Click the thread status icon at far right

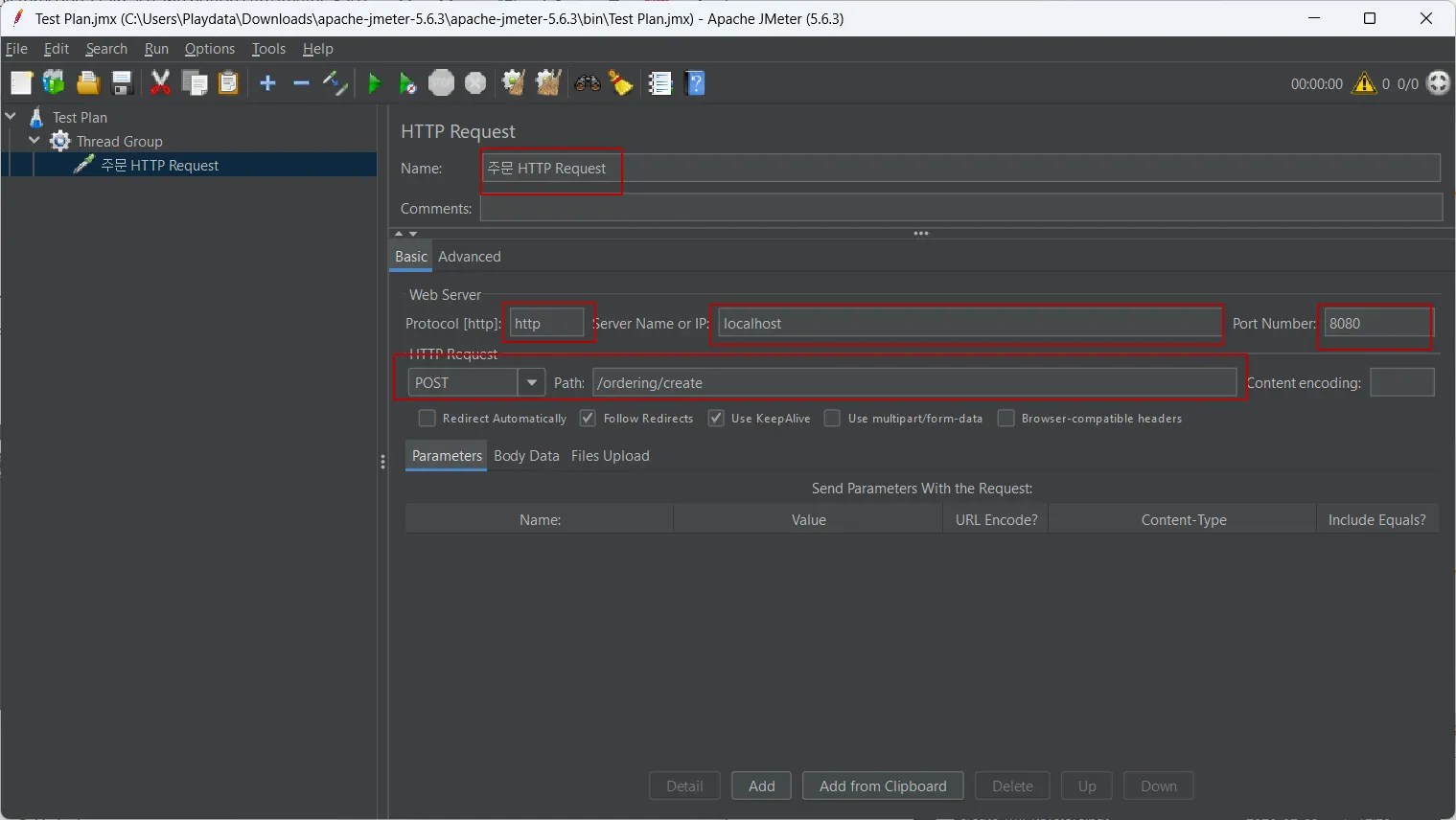tap(1439, 83)
